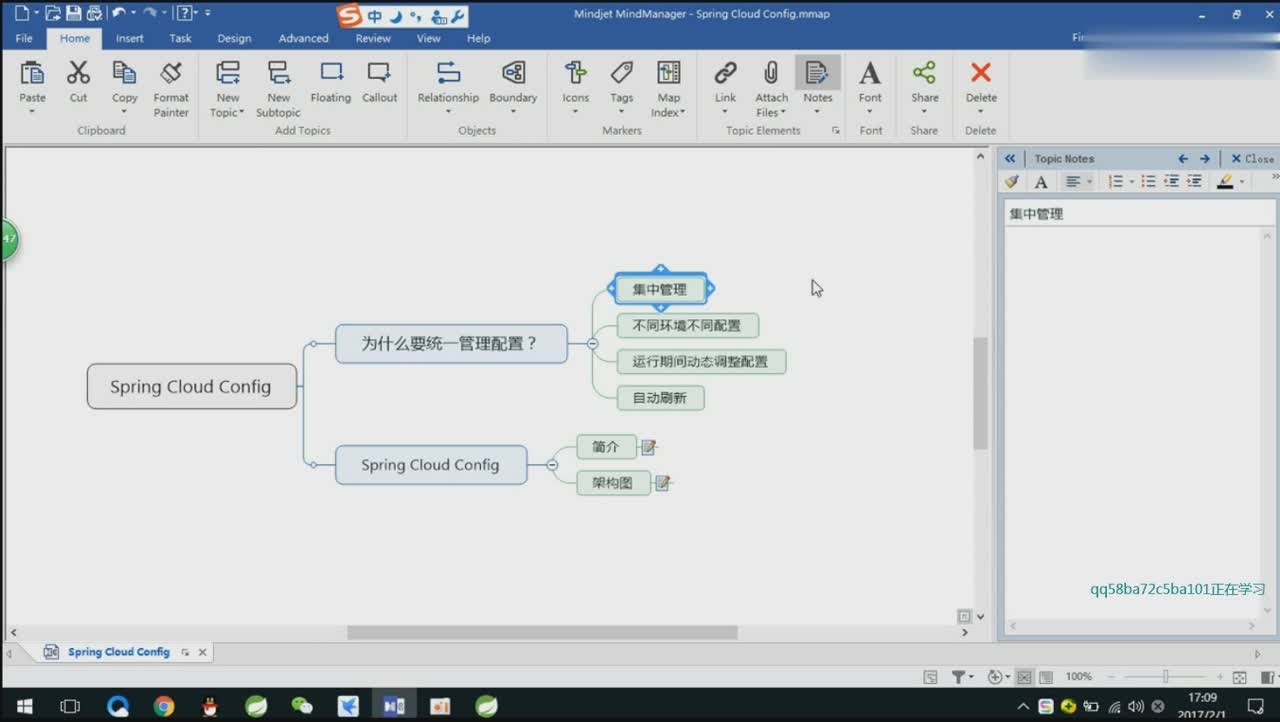Click the Open folder icon in quick access toolbar
The height and width of the screenshot is (722, 1280).
pyautogui.click(x=53, y=13)
